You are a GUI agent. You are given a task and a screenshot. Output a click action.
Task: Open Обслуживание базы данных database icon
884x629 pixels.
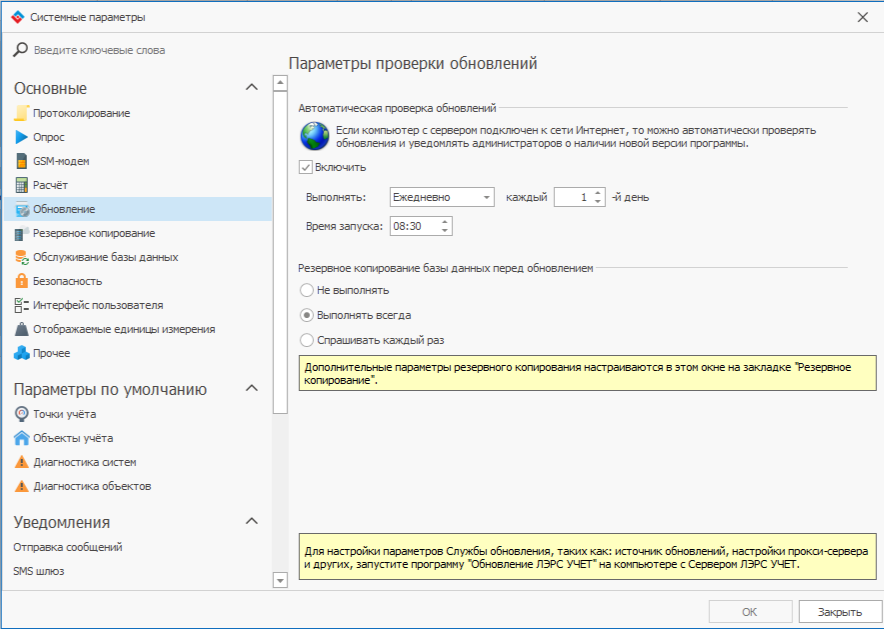pos(21,257)
